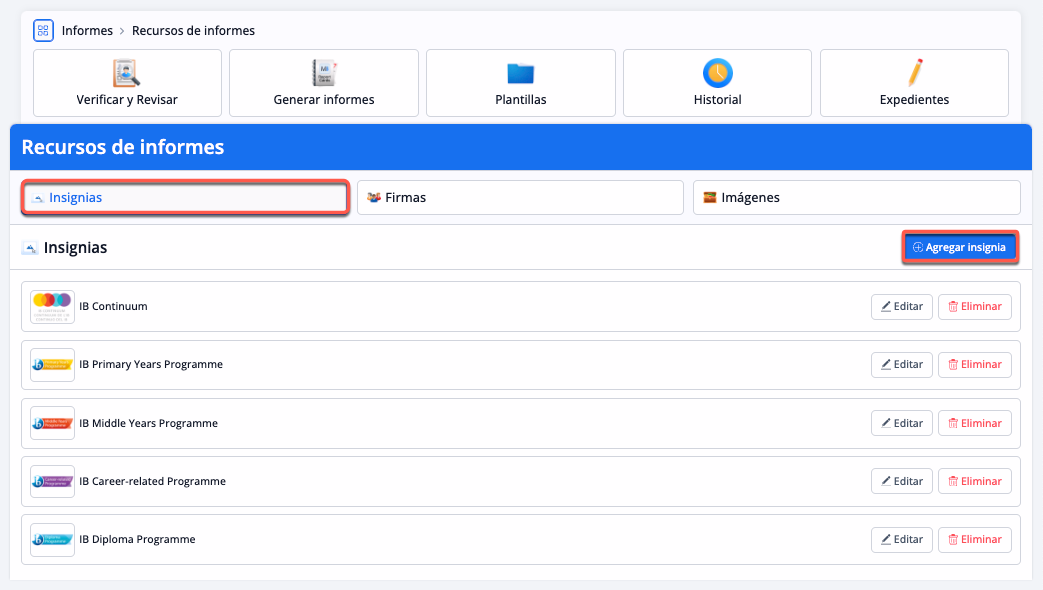Edit the IB Diploma Programme badge

click(x=901, y=539)
